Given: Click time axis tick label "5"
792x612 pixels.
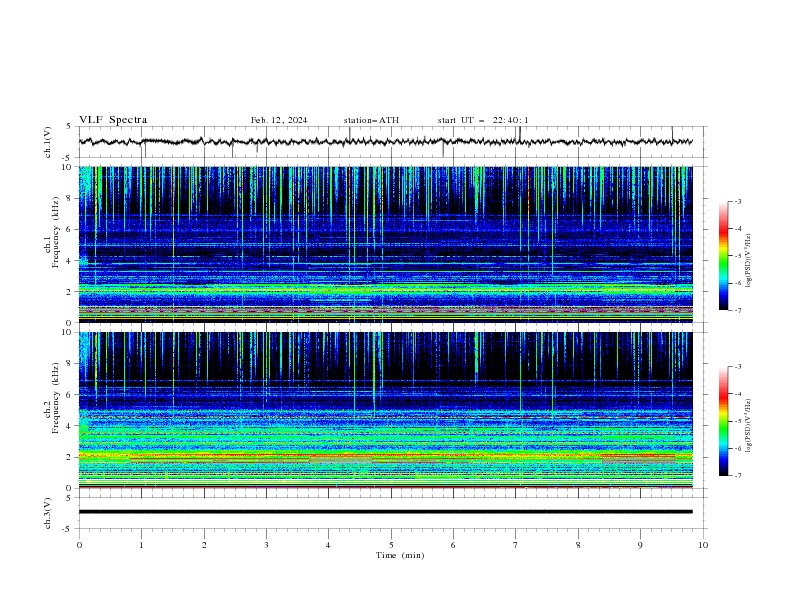Looking at the screenshot, I should pos(391,545).
